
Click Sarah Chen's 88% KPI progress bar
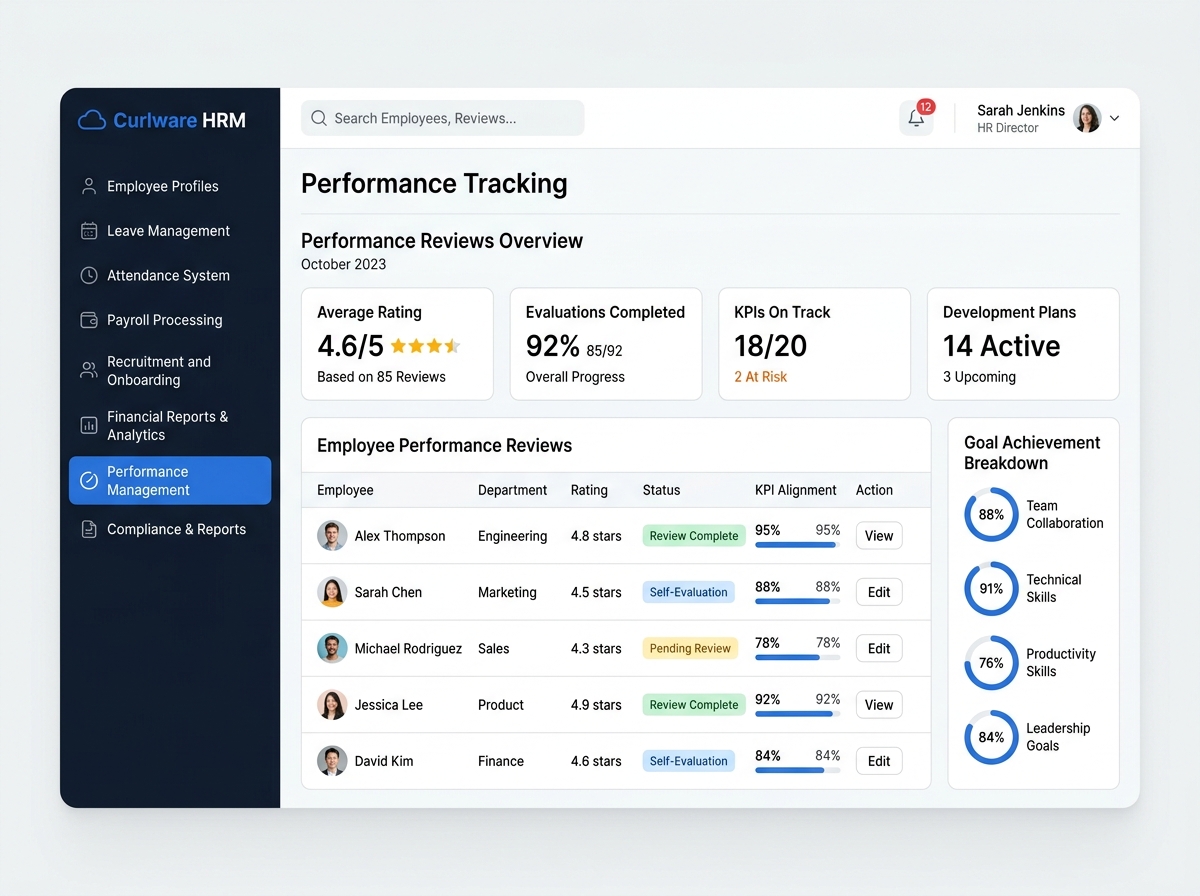point(798,601)
